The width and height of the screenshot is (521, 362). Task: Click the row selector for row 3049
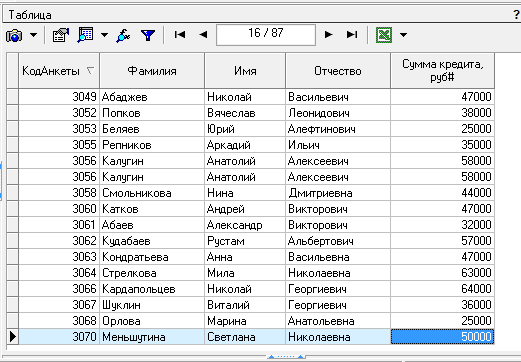pos(13,97)
